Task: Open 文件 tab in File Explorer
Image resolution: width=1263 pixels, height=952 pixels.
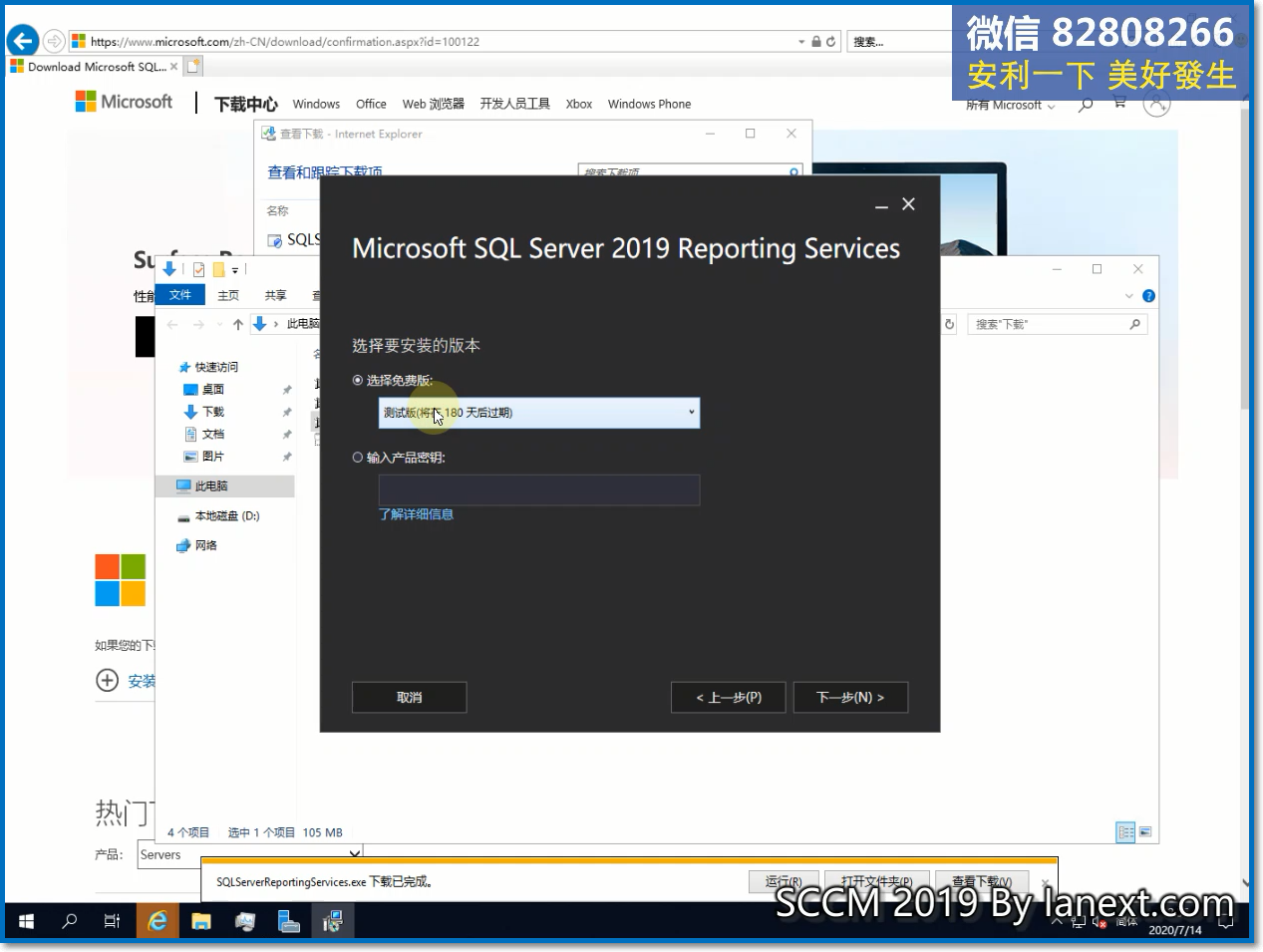Action: pos(180,295)
